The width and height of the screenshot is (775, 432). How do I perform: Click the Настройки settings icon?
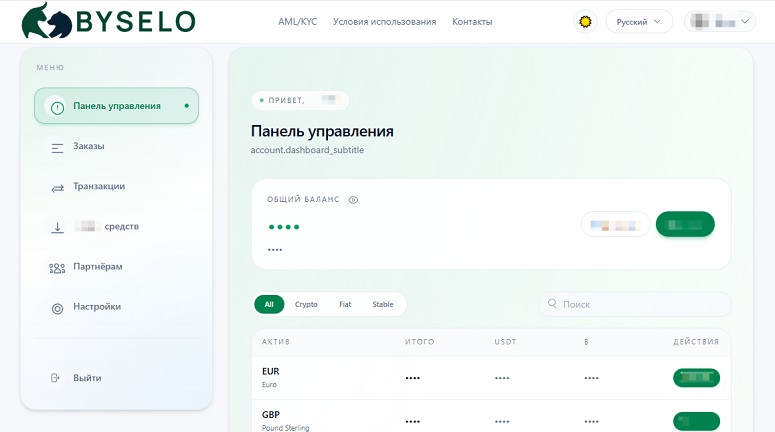pos(57,308)
